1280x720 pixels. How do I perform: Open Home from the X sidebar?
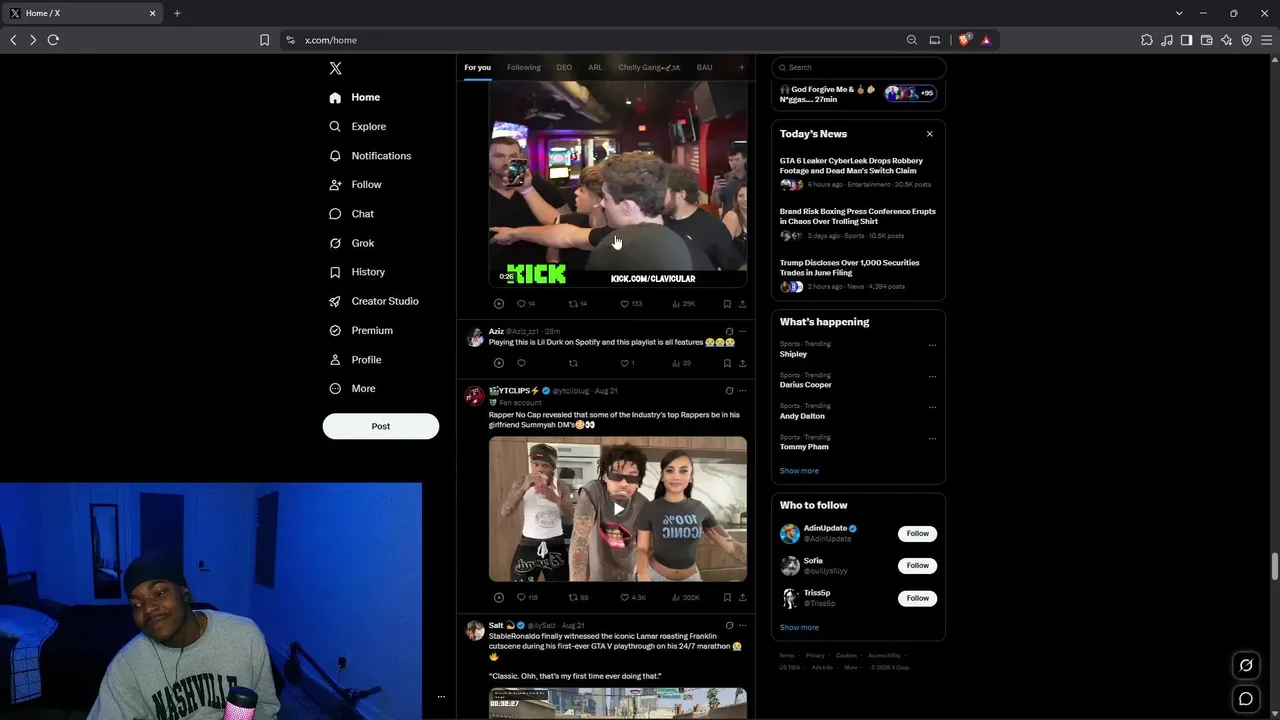click(354, 97)
